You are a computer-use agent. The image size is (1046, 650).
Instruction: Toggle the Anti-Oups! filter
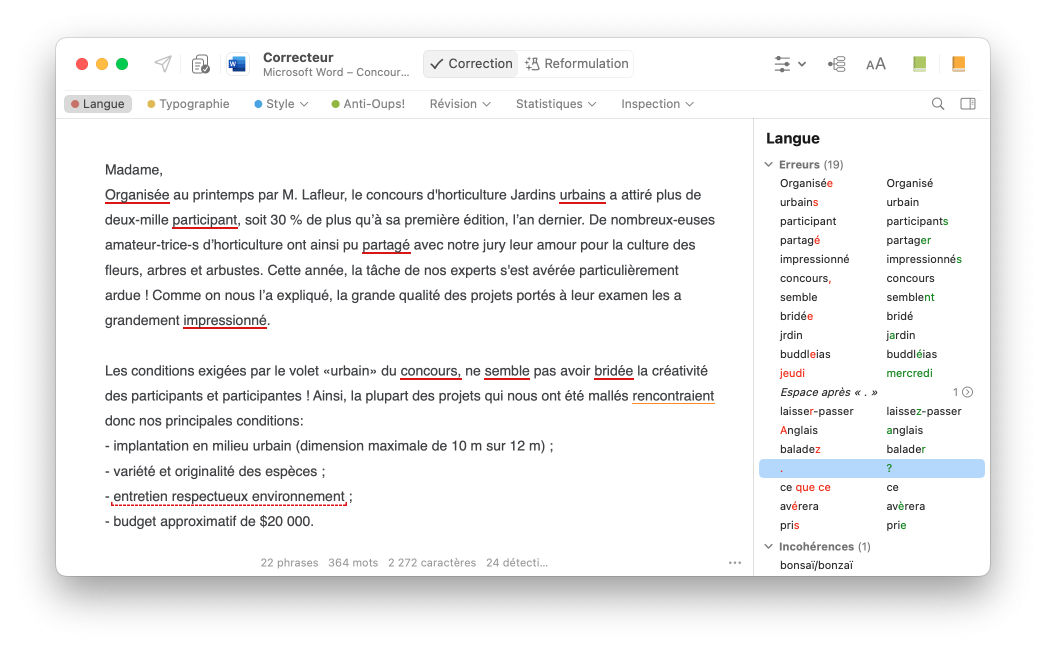(368, 104)
